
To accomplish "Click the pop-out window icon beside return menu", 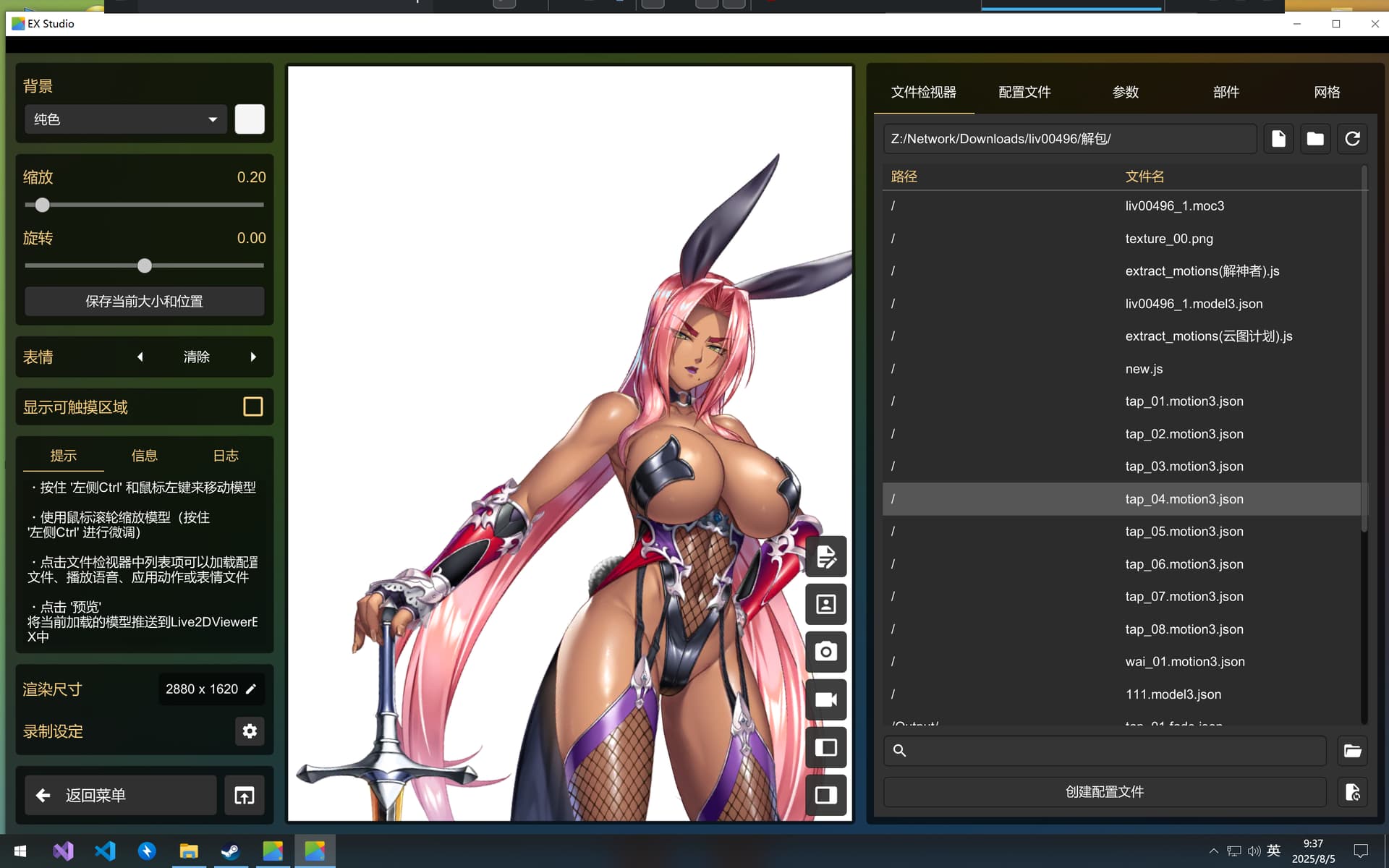I will point(245,796).
